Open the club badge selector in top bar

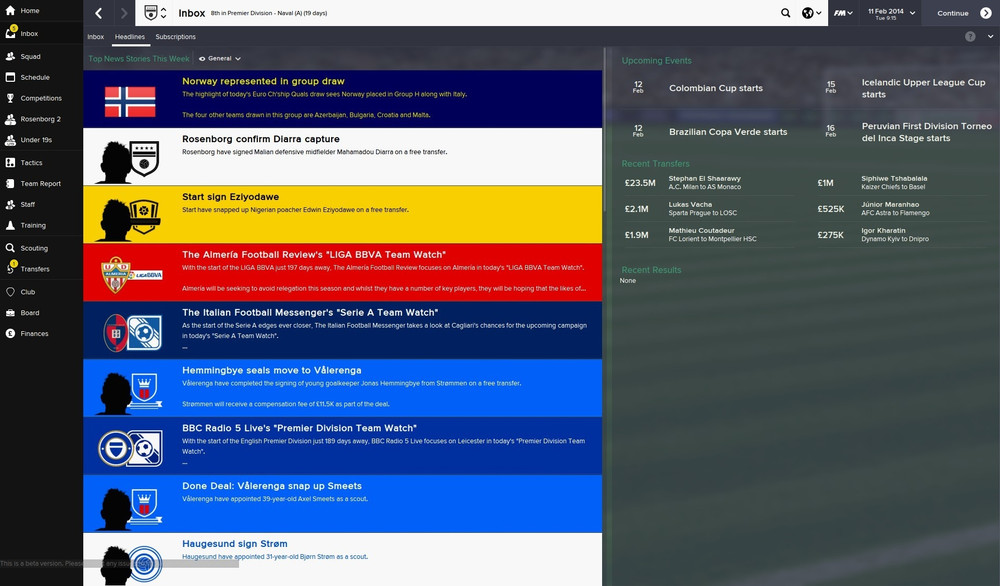tap(155, 13)
